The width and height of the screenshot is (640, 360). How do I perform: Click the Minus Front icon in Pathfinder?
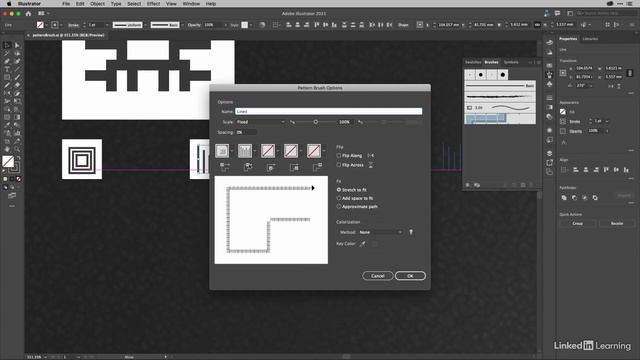(574, 198)
